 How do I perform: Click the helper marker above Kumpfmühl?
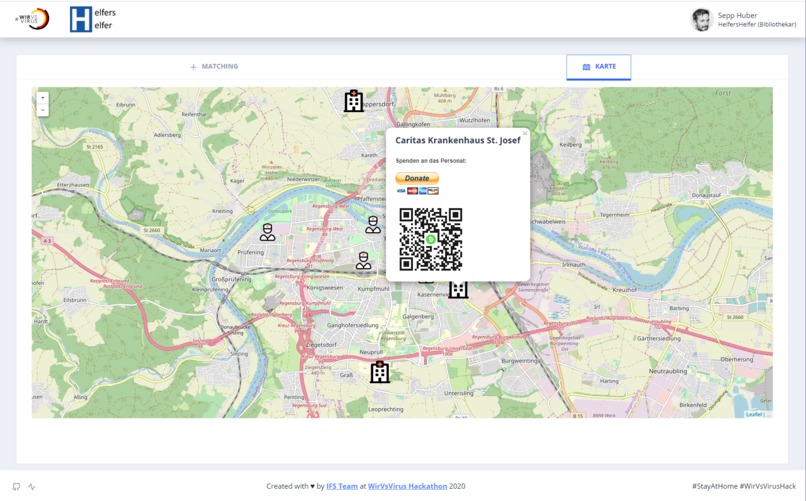pyautogui.click(x=363, y=261)
